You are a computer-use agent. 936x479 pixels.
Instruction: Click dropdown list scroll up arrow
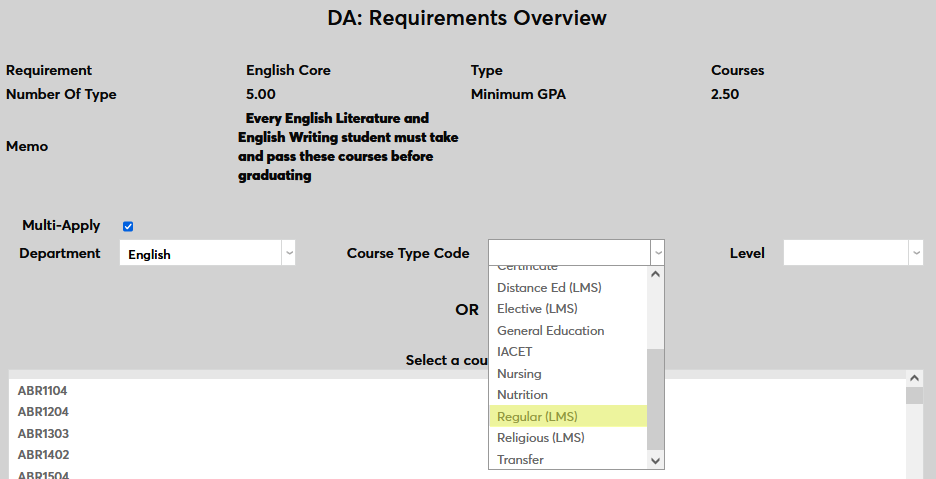[x=655, y=274]
